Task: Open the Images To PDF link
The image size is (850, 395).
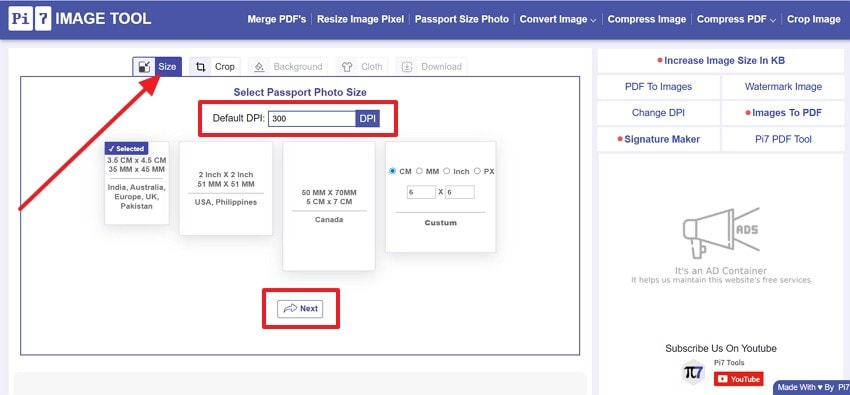Action: [783, 113]
